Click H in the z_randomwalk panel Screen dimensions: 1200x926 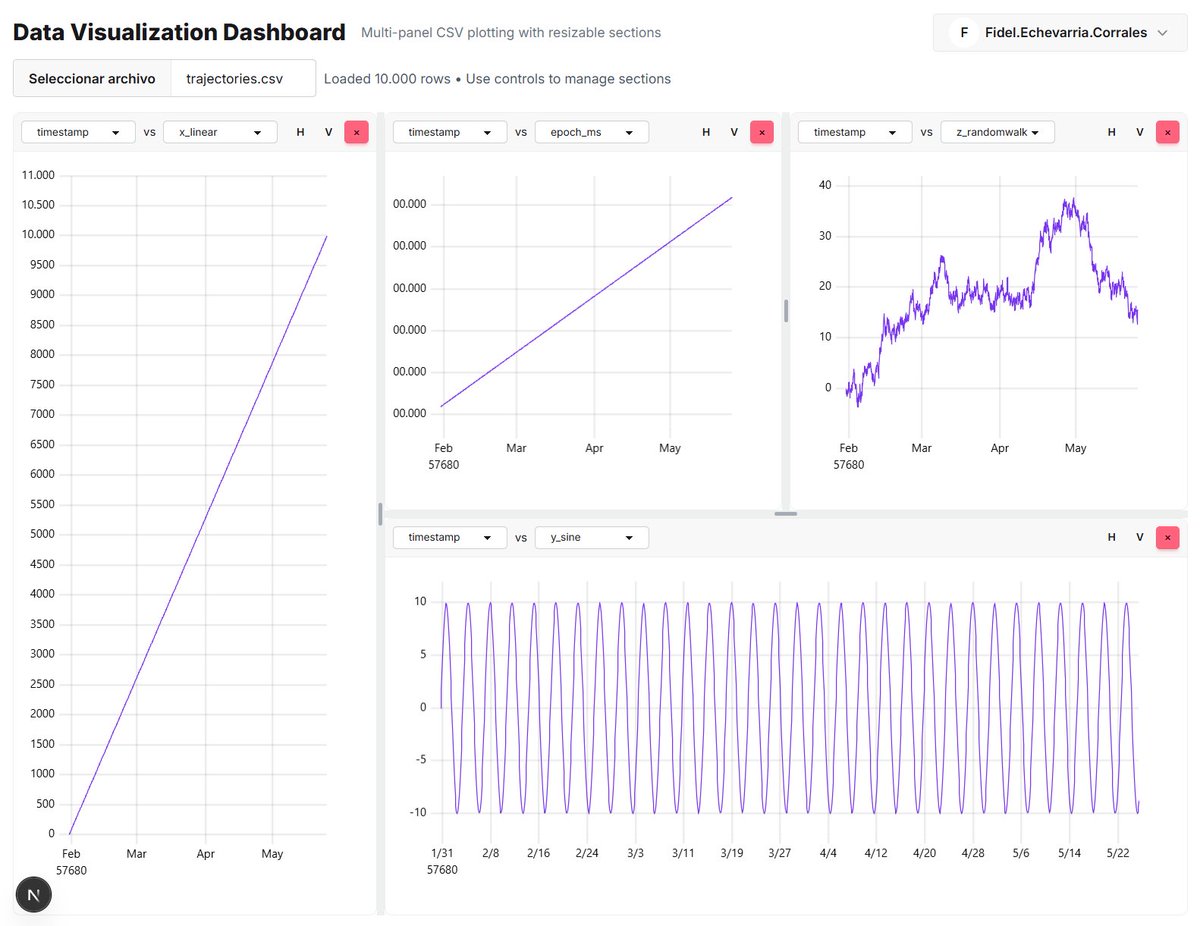pos(1112,132)
